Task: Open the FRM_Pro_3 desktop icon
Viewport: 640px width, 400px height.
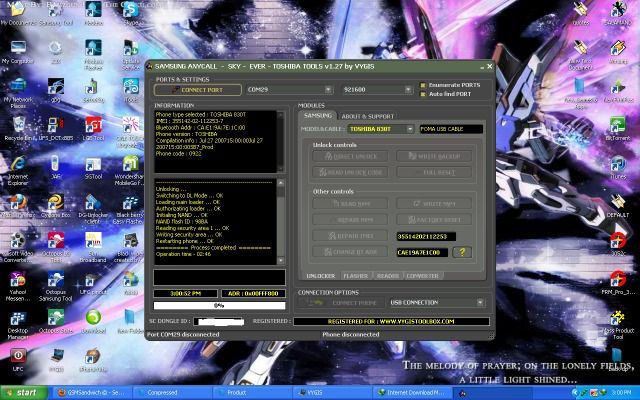Action: 618,283
